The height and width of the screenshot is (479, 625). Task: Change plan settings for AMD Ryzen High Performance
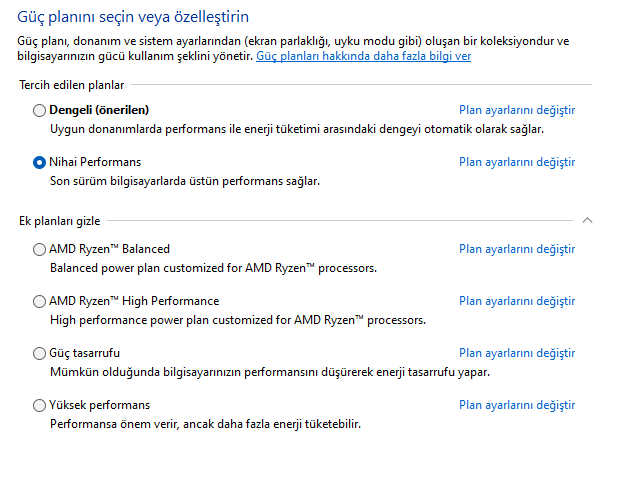(x=517, y=301)
